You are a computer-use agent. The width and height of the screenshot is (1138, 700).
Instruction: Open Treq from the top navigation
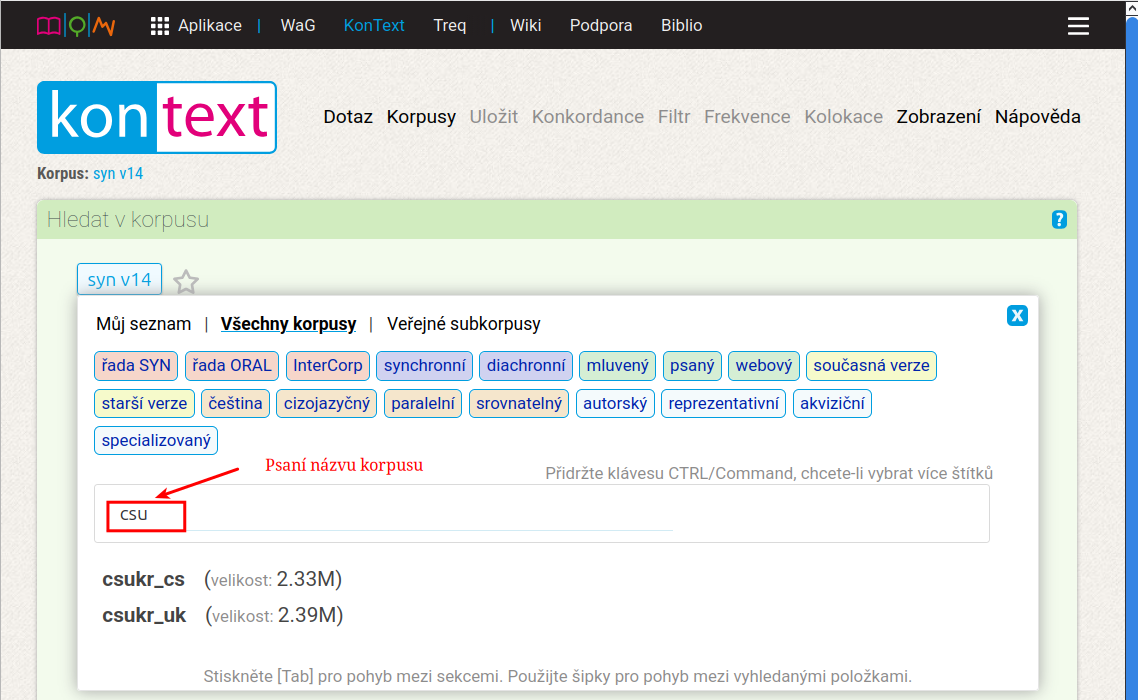pos(449,26)
